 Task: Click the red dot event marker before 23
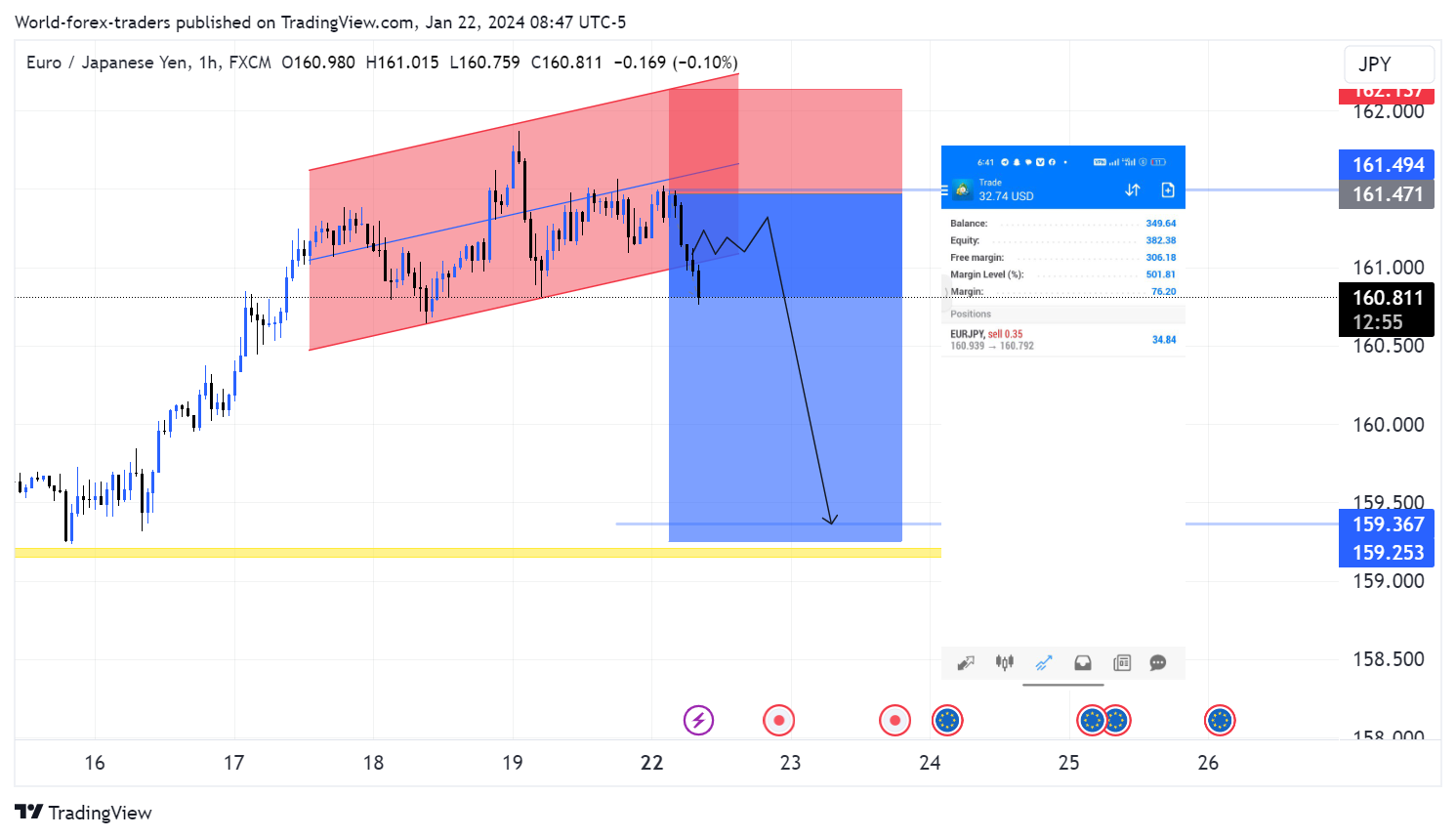tap(778, 721)
